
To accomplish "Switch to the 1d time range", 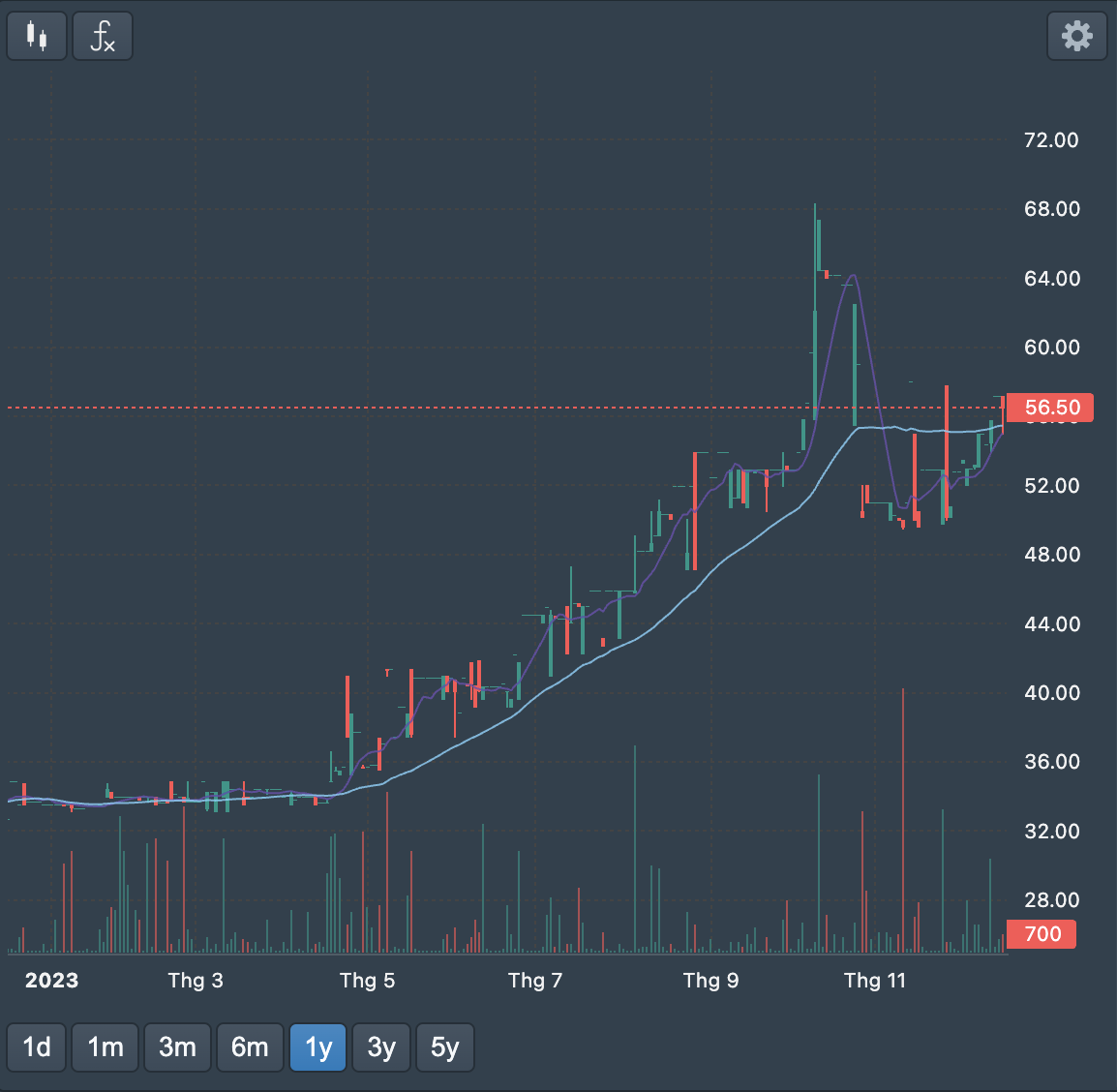I will [x=37, y=1047].
